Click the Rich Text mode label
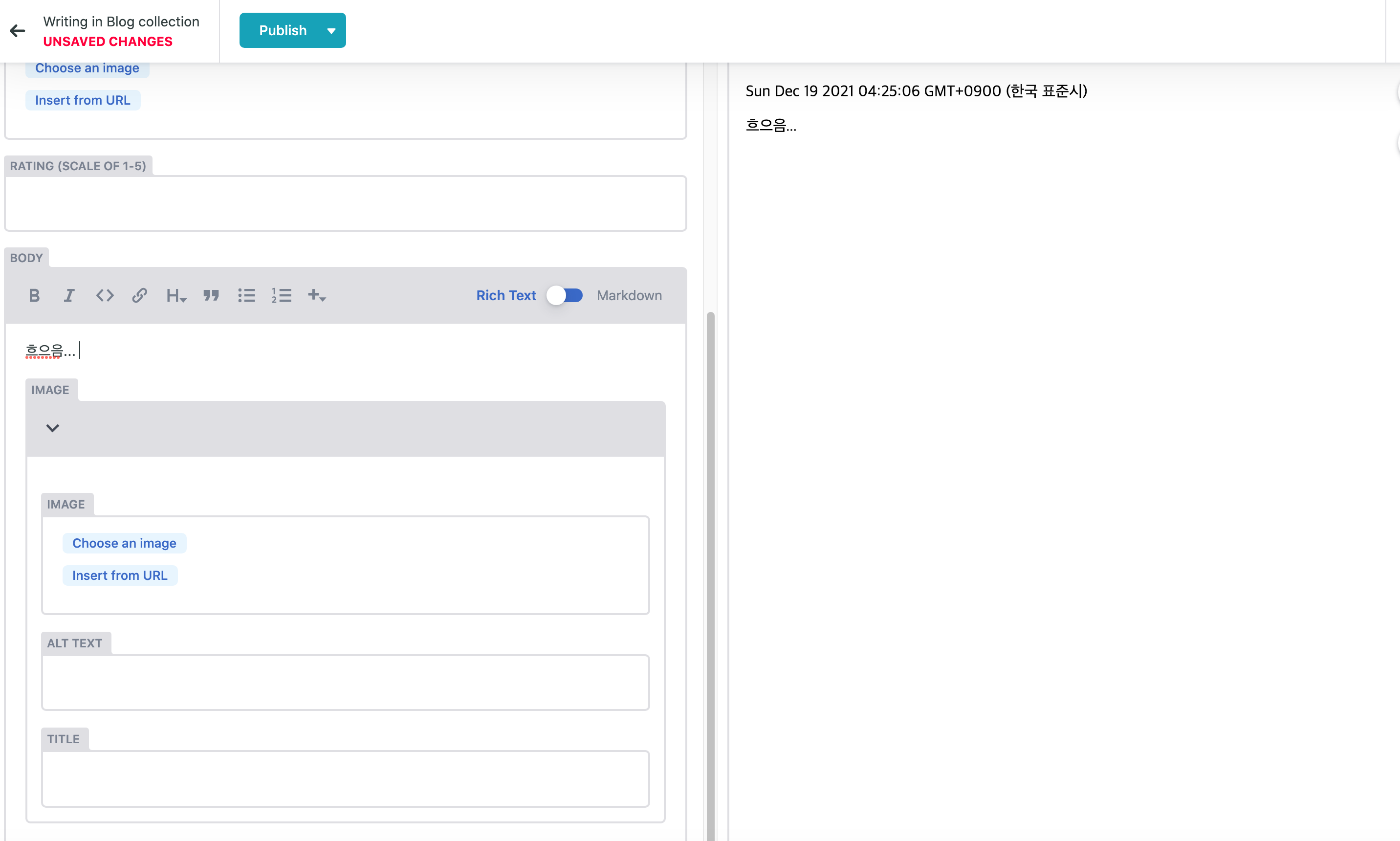The width and height of the screenshot is (1400, 841). 506,295
